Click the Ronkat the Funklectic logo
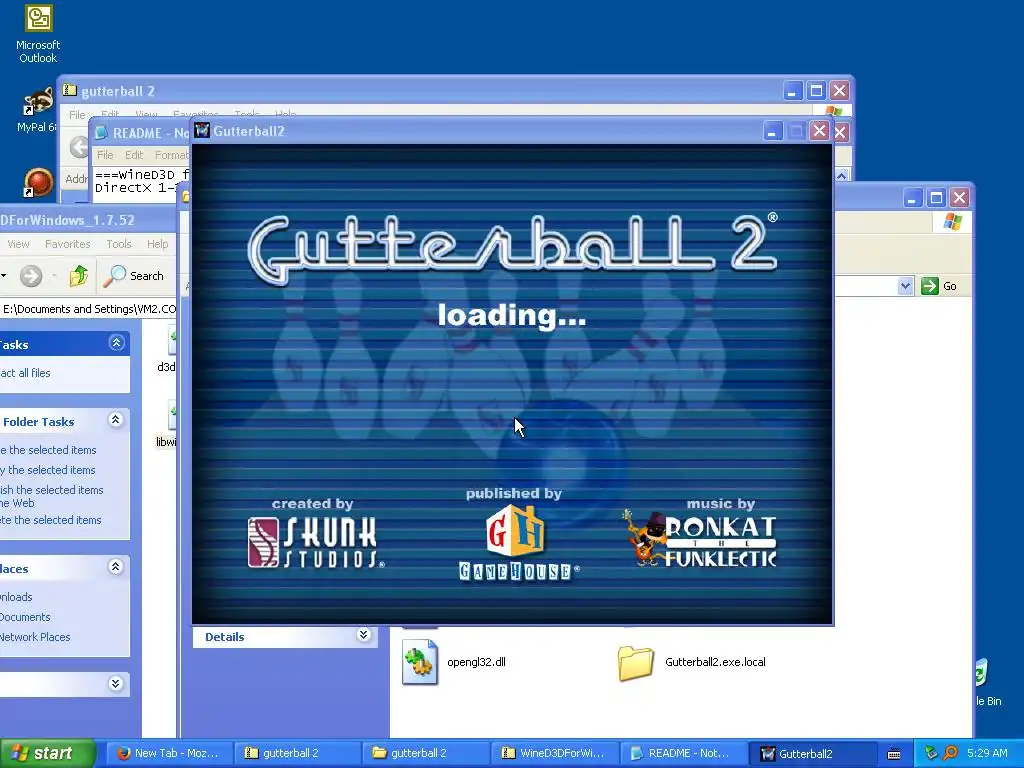1024x768 pixels. click(699, 538)
